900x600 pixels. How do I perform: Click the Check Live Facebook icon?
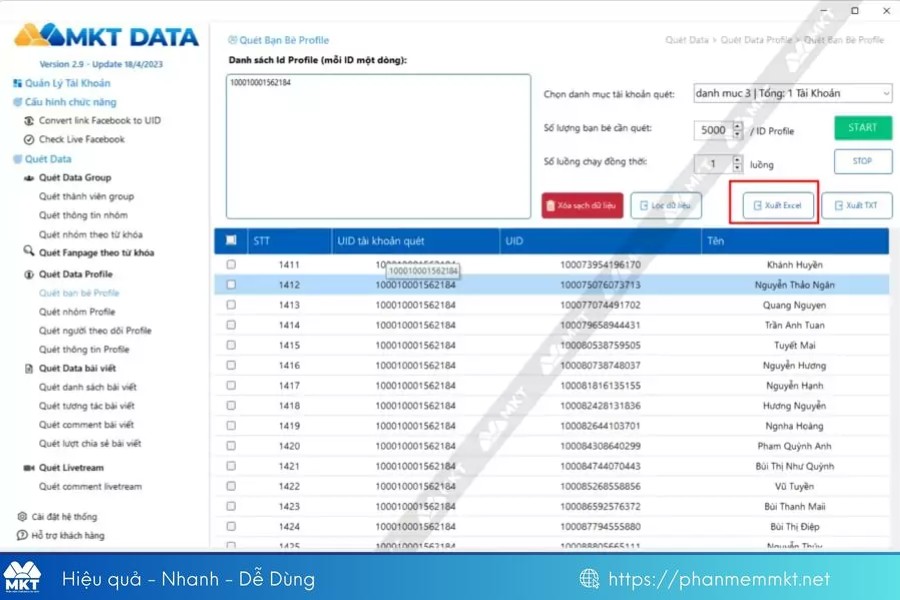pyautogui.click(x=30, y=140)
